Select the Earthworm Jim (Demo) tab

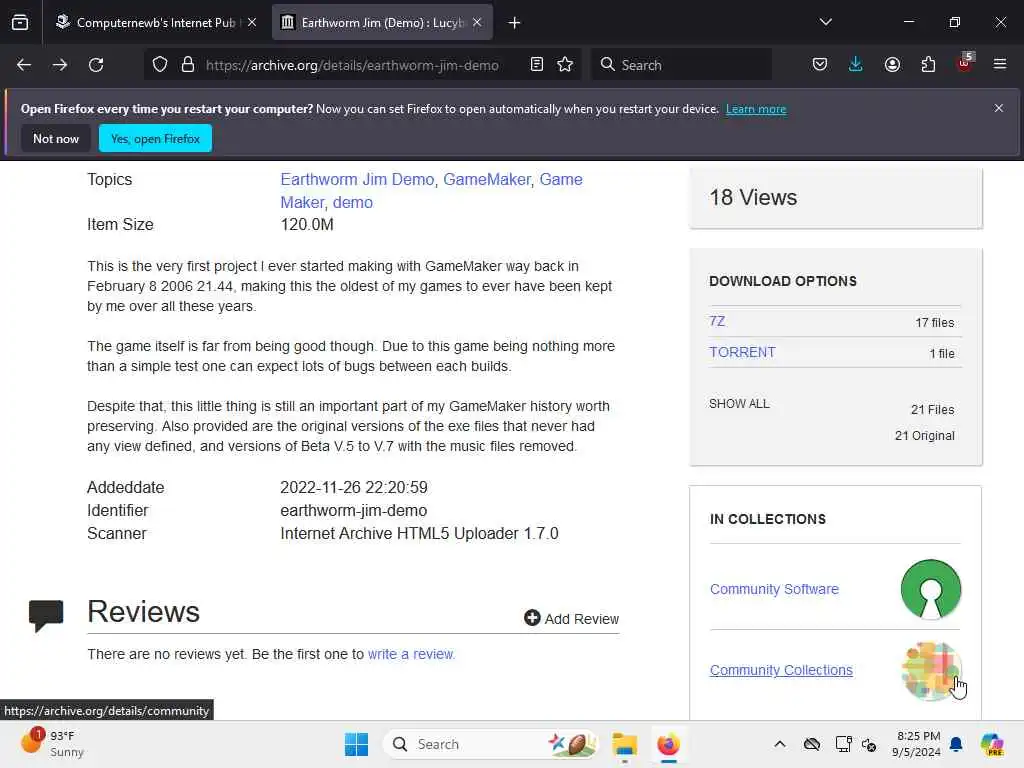(382, 23)
